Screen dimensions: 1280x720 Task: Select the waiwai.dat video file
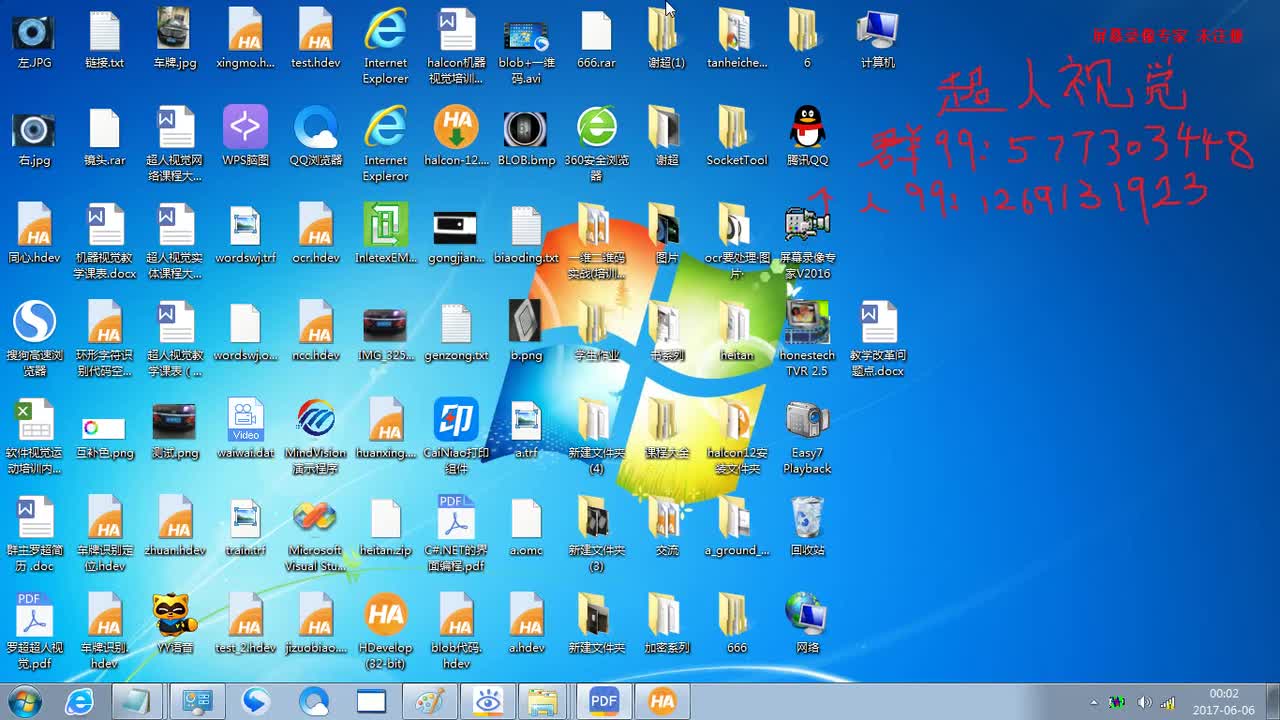click(245, 428)
